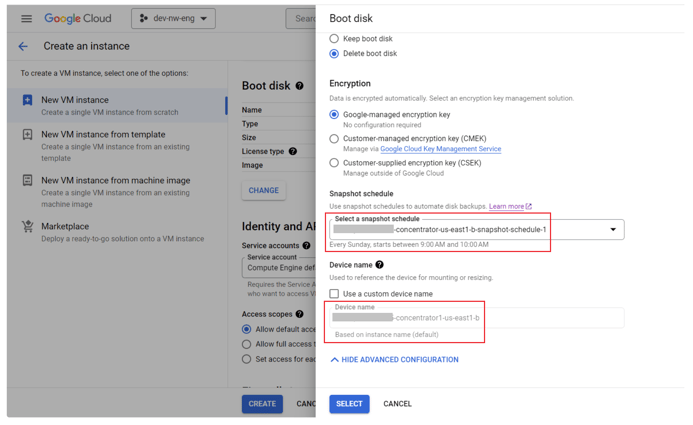Click the Marketplace cart icon
Image resolution: width=693 pixels, height=425 pixels.
click(x=28, y=227)
